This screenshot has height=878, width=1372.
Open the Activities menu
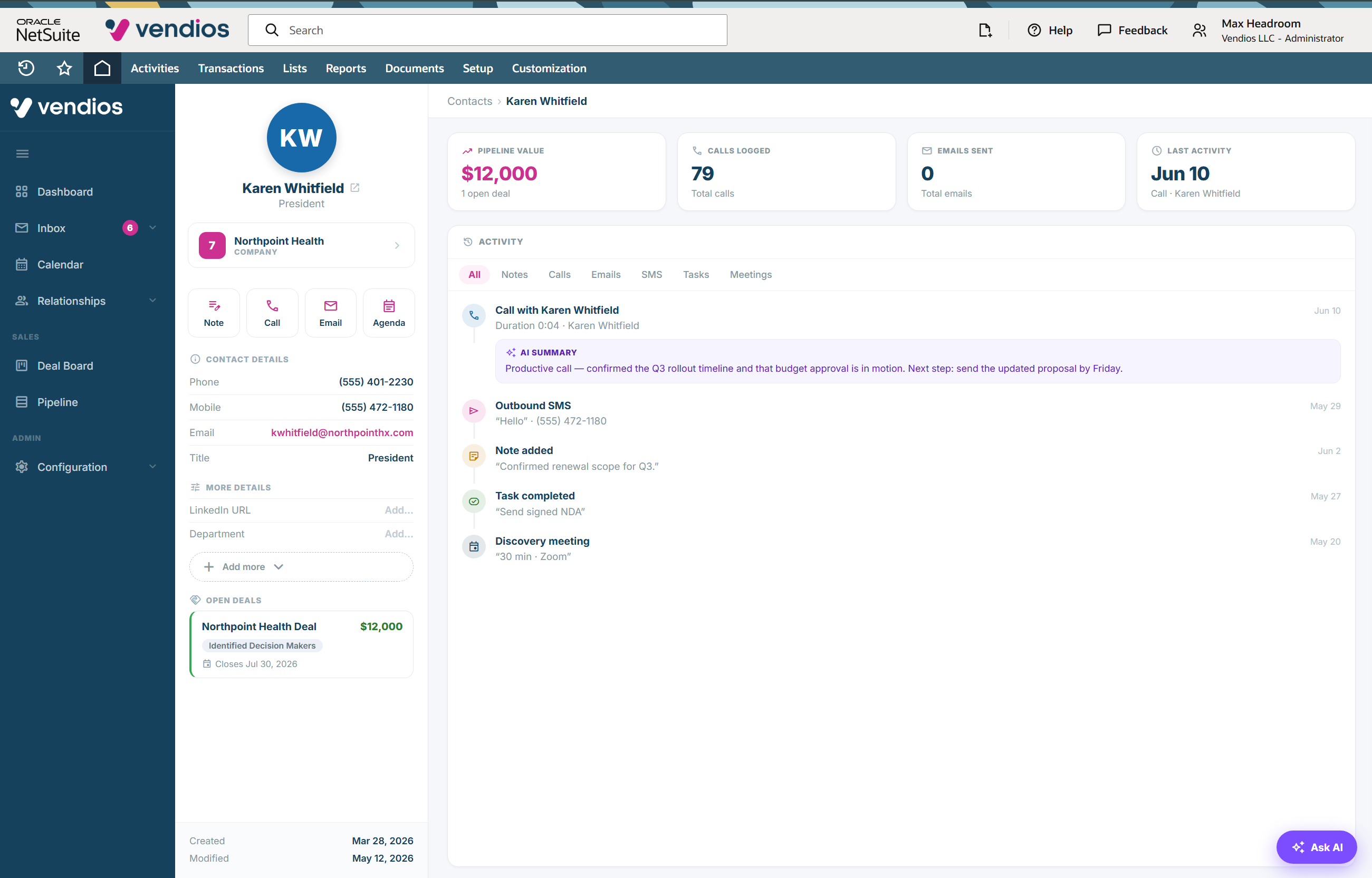155,69
